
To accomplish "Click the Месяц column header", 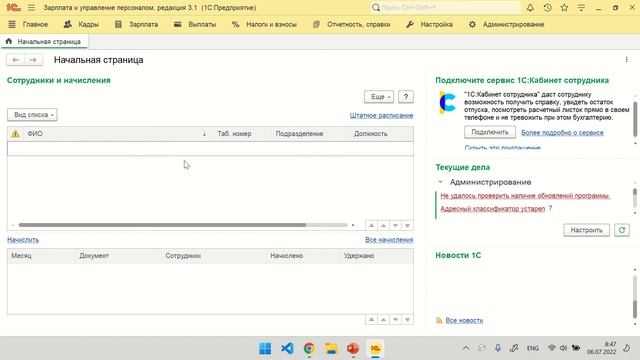I will pyautogui.click(x=21, y=256).
